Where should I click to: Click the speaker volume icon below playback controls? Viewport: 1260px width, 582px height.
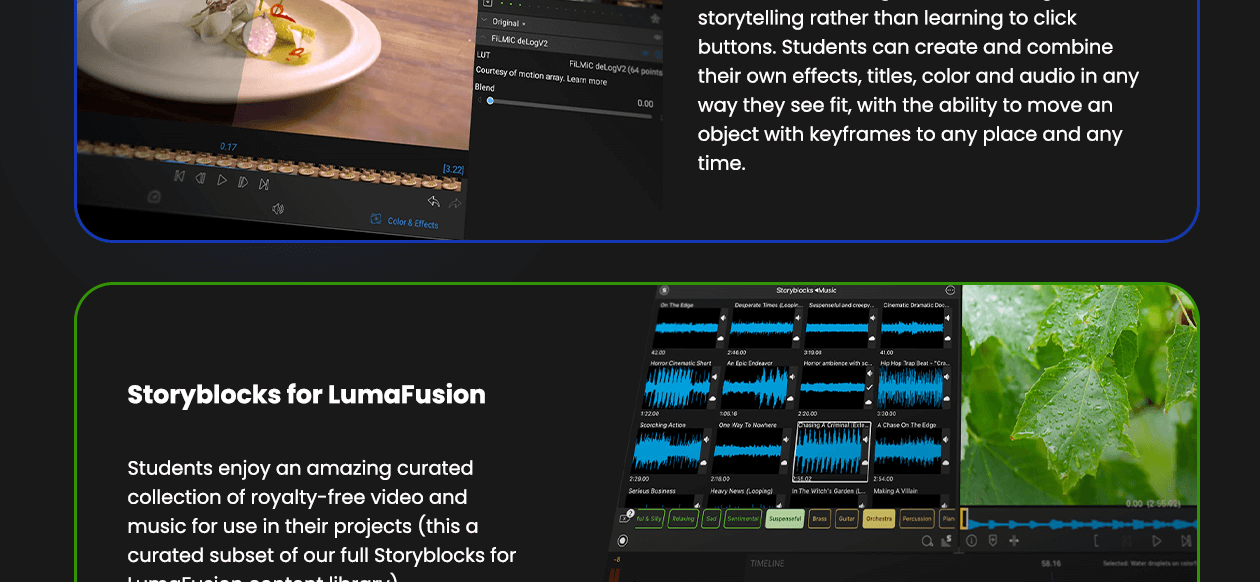pos(278,208)
